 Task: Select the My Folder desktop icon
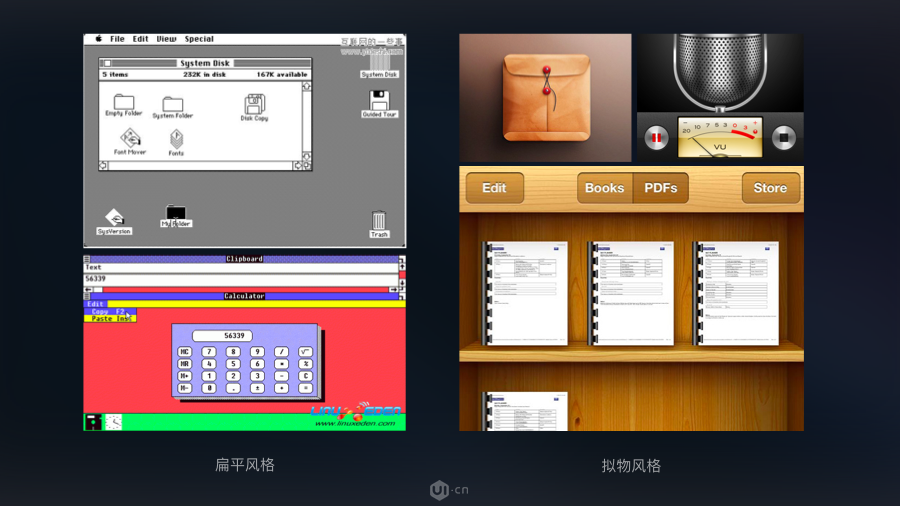176,216
